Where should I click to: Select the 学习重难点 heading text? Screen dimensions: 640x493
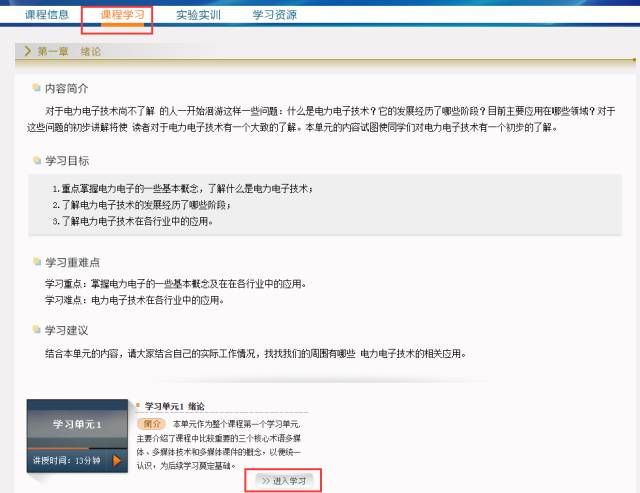[72, 262]
